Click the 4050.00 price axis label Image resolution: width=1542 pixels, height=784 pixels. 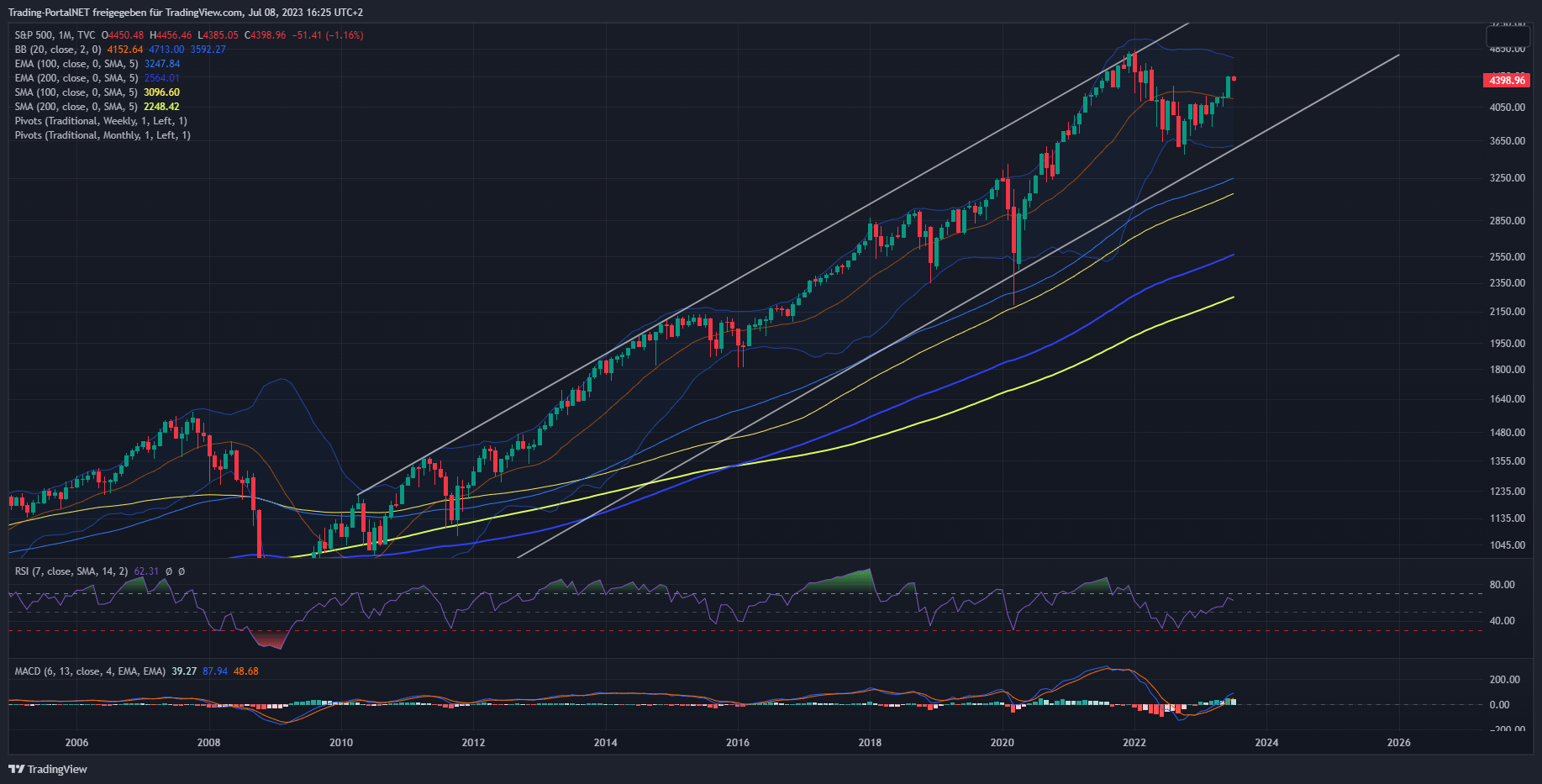click(x=1508, y=108)
